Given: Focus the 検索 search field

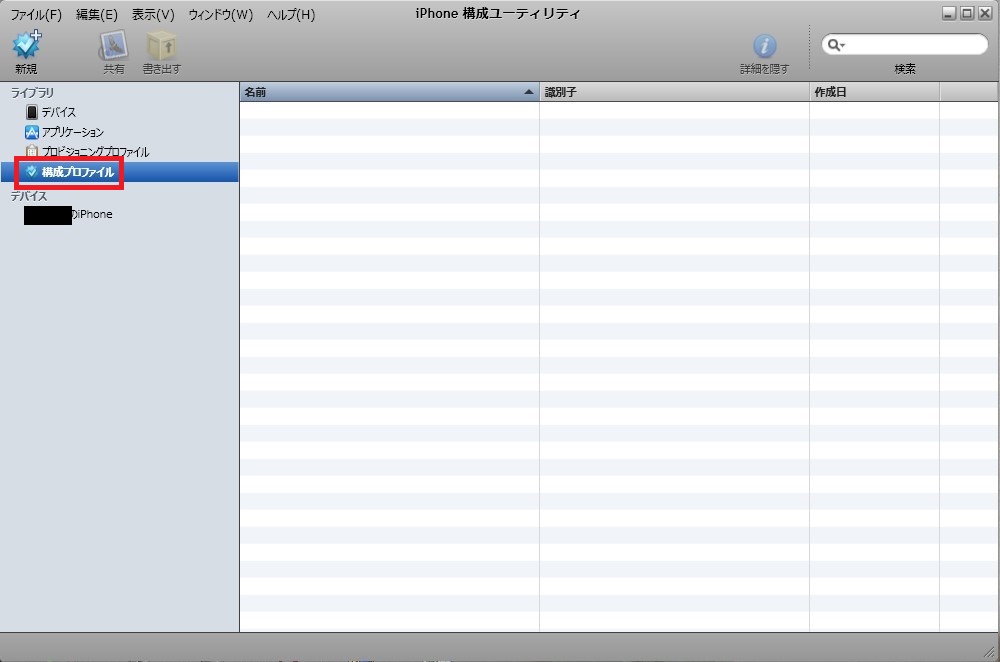Looking at the screenshot, I should coord(904,45).
